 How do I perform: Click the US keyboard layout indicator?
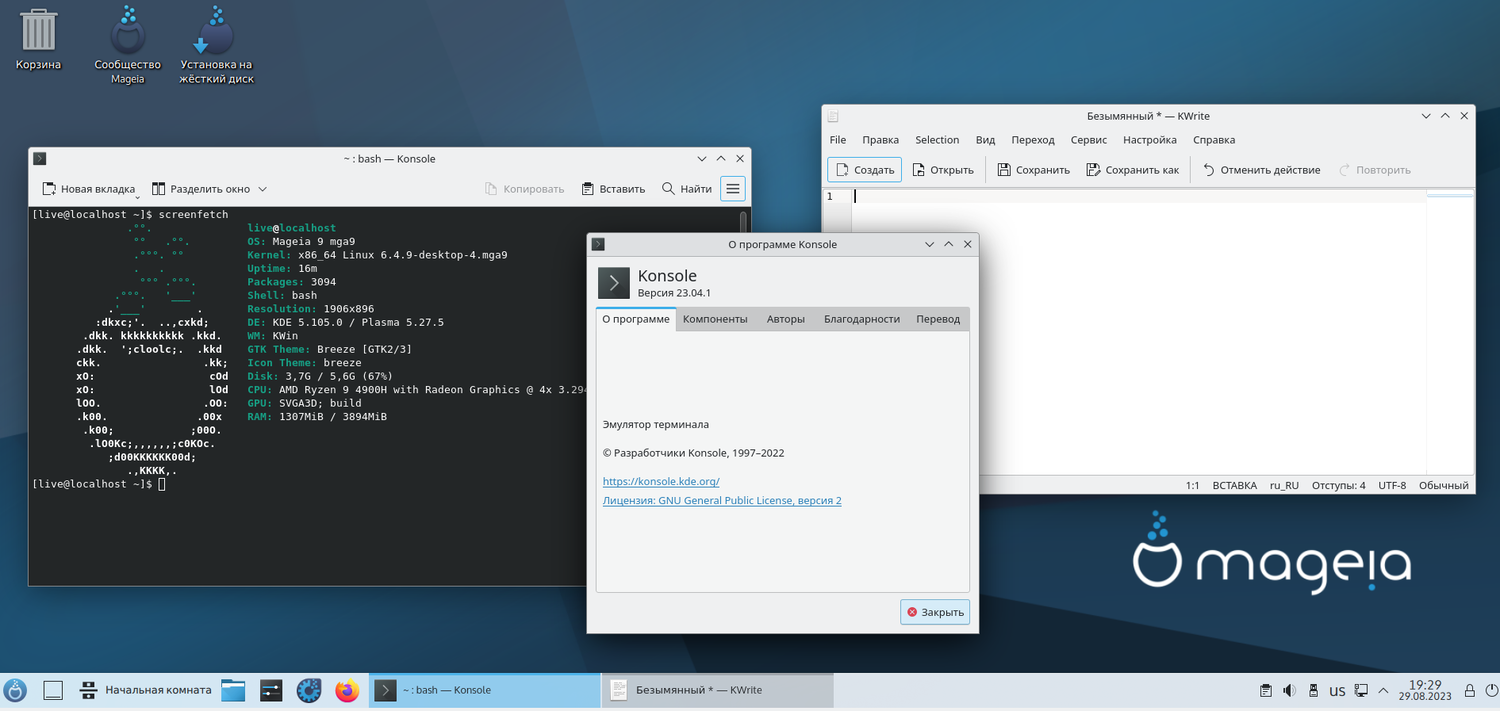point(1337,690)
